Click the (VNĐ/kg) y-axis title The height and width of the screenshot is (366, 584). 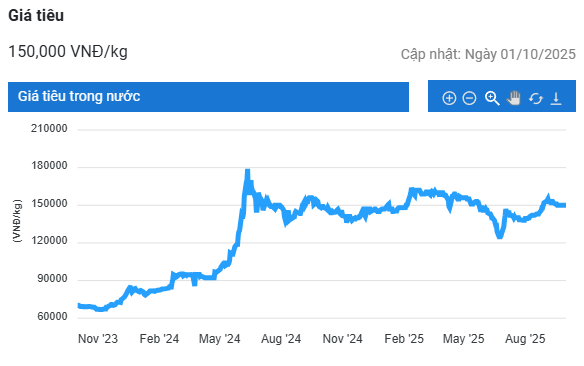pos(17,221)
